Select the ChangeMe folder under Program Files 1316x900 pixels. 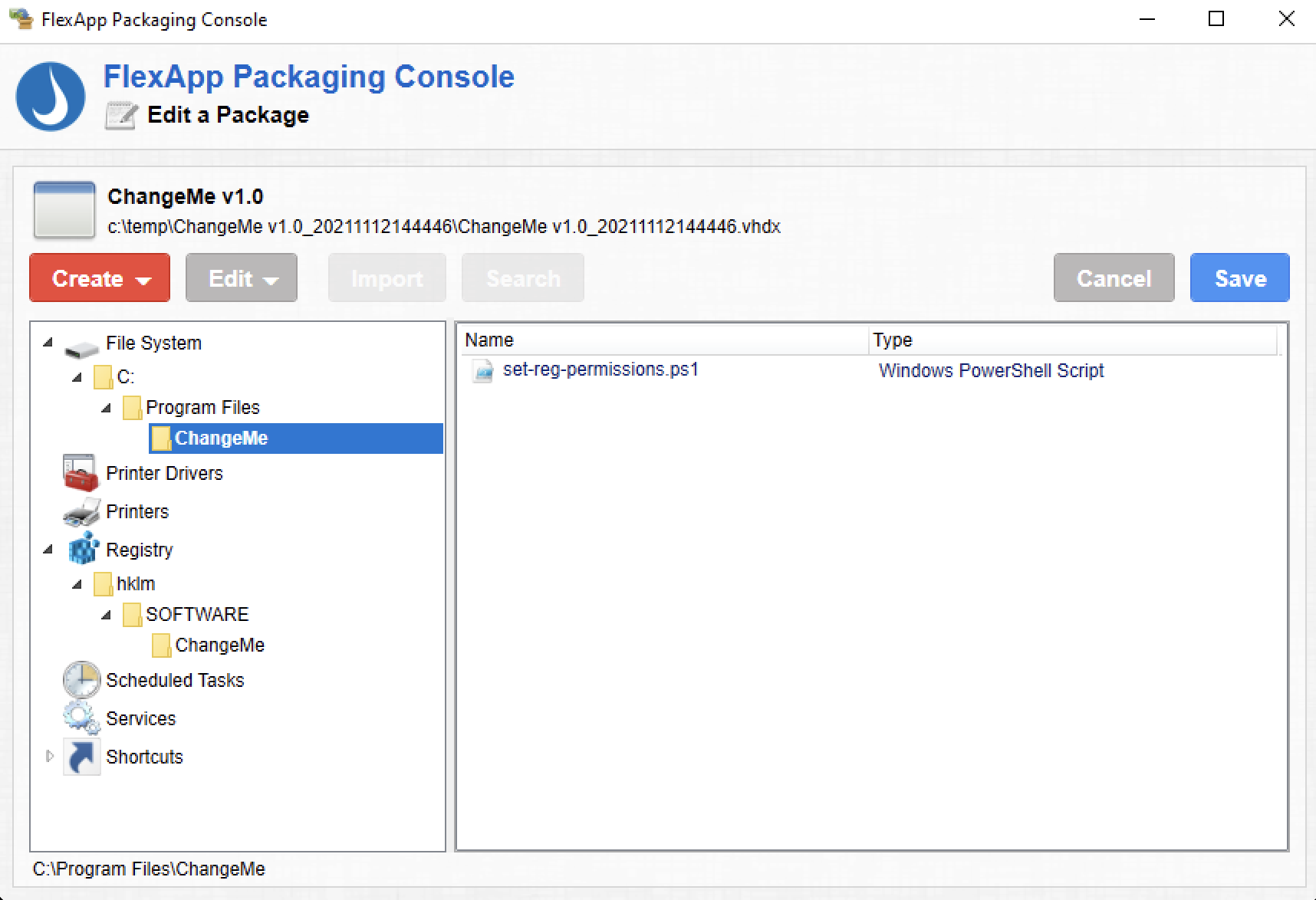pos(296,439)
